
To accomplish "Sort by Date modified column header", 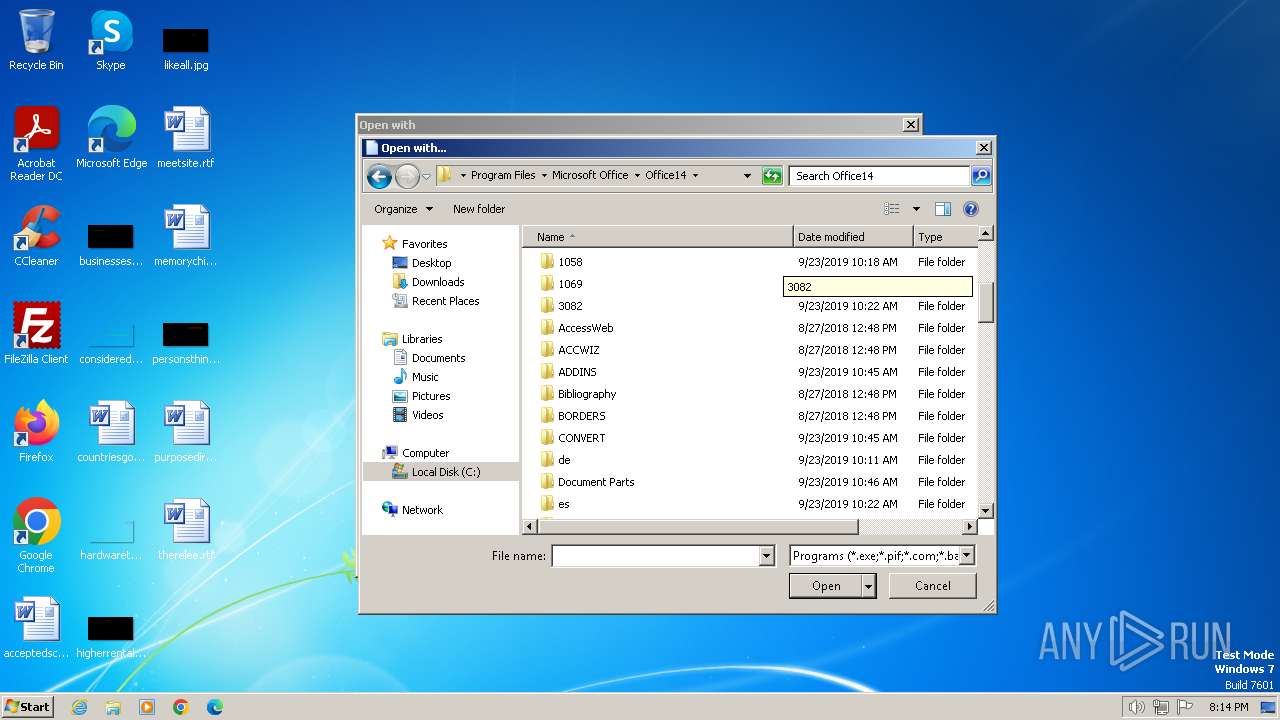I will tap(853, 237).
